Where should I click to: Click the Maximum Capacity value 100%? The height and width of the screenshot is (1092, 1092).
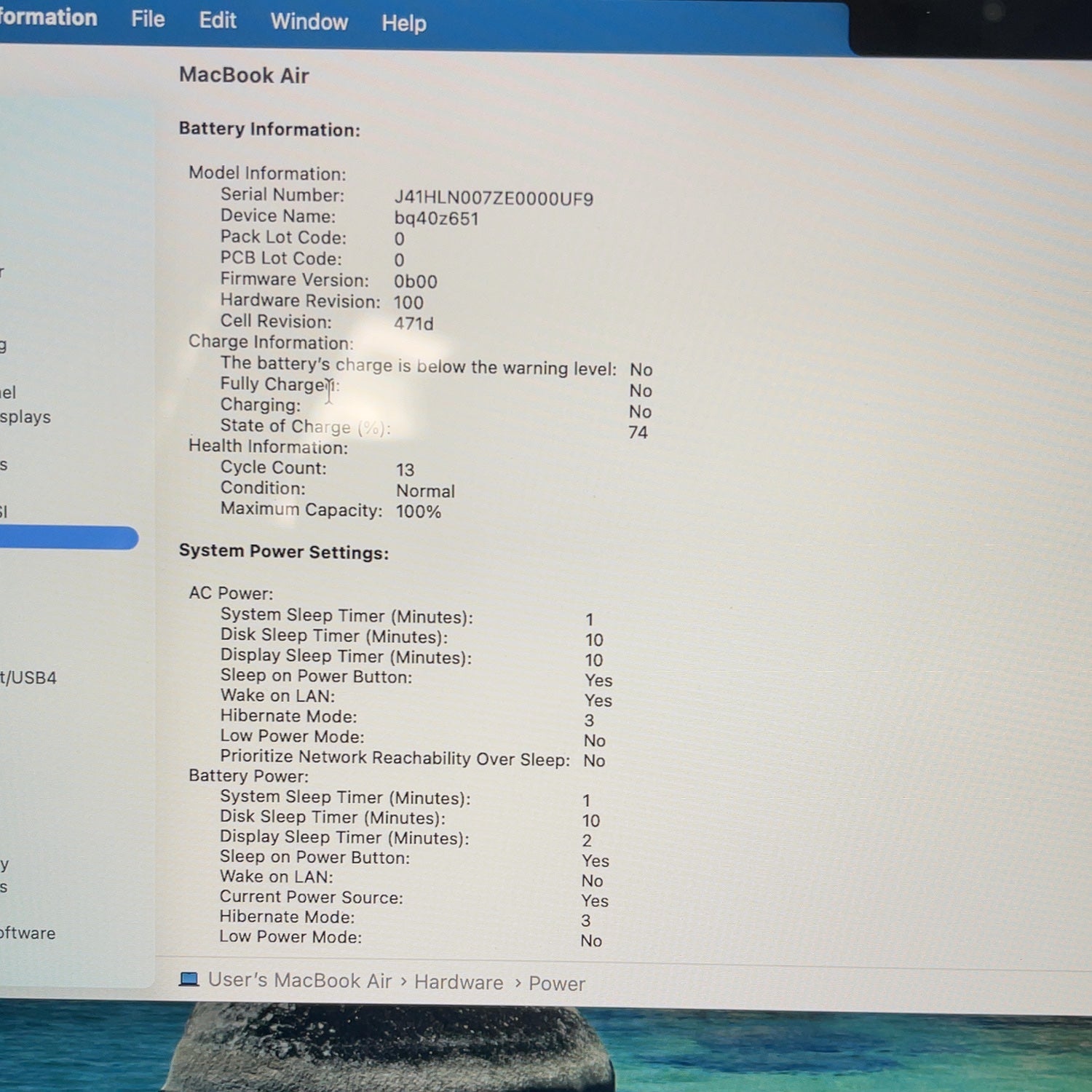419,512
